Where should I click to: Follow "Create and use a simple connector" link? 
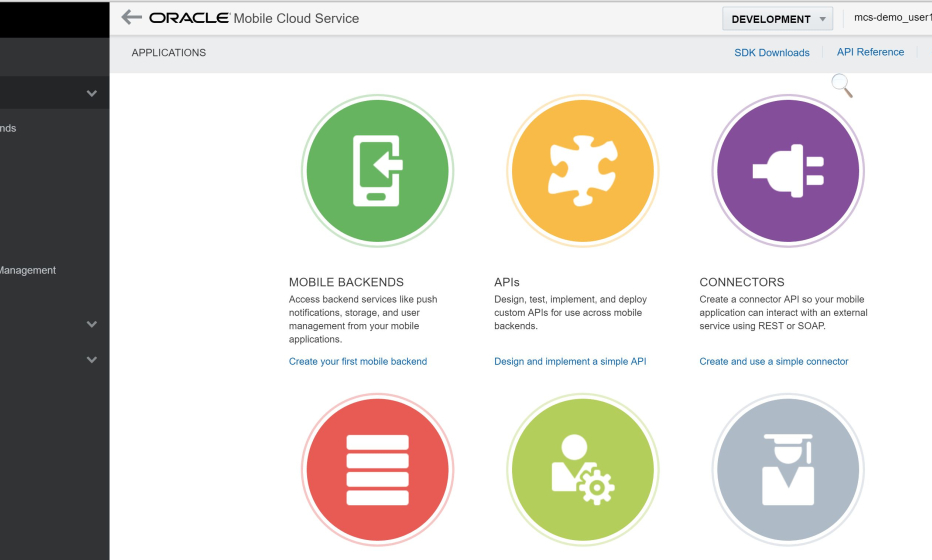tap(774, 362)
